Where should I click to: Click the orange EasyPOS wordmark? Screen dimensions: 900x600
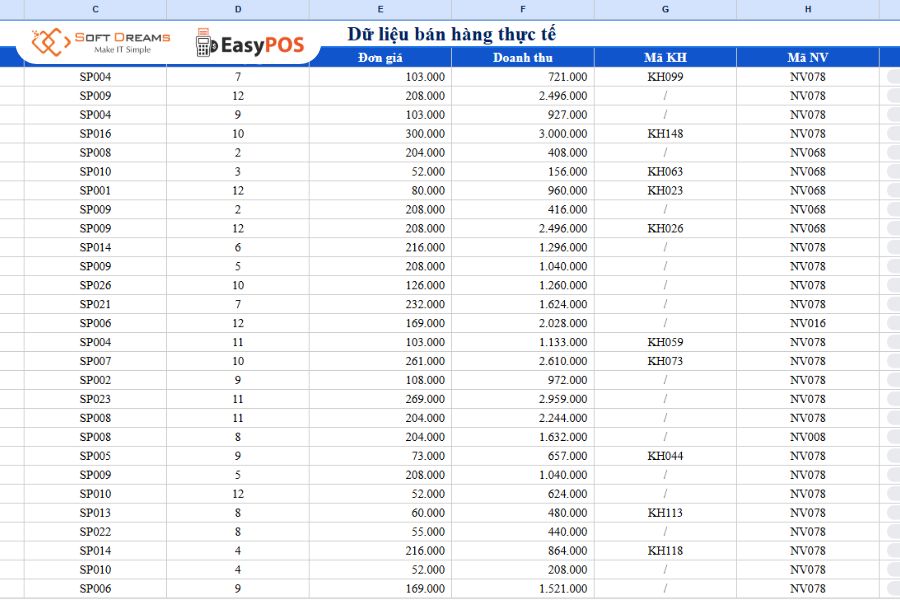259,43
